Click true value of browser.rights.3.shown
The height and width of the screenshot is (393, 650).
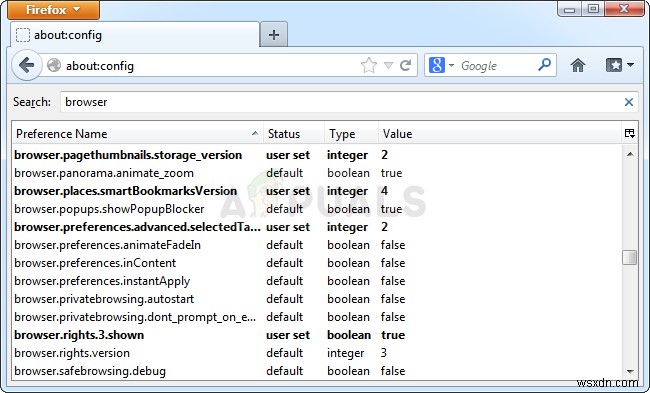[393, 335]
